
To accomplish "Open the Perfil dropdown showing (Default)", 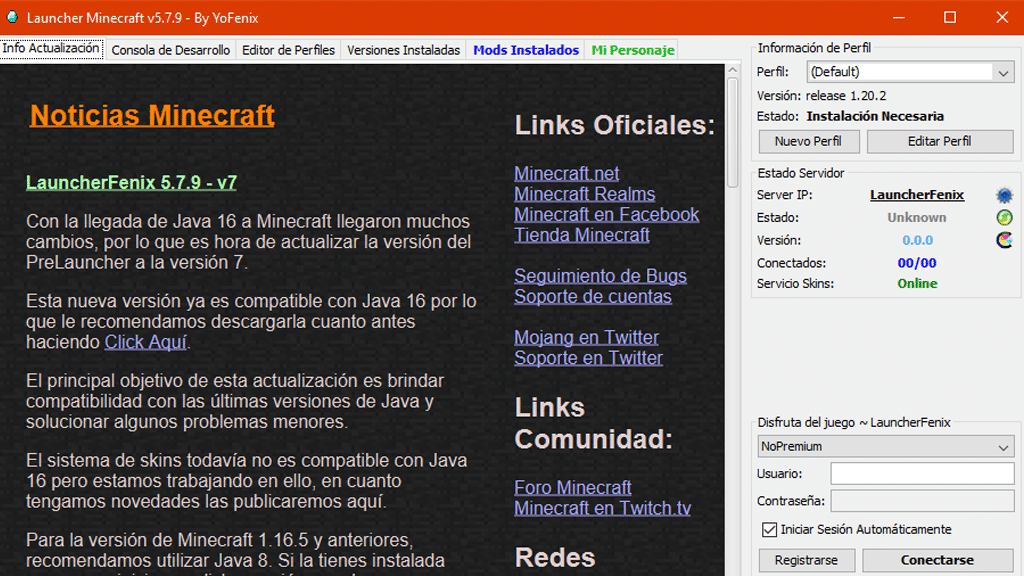I will (910, 72).
